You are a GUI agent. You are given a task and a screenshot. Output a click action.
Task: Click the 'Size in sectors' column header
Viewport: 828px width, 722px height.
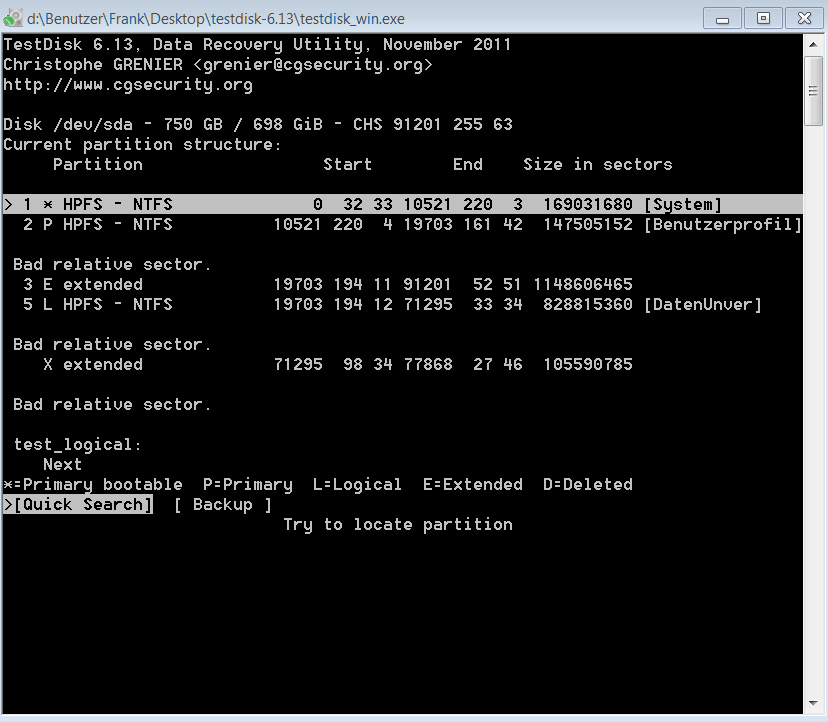(x=598, y=164)
